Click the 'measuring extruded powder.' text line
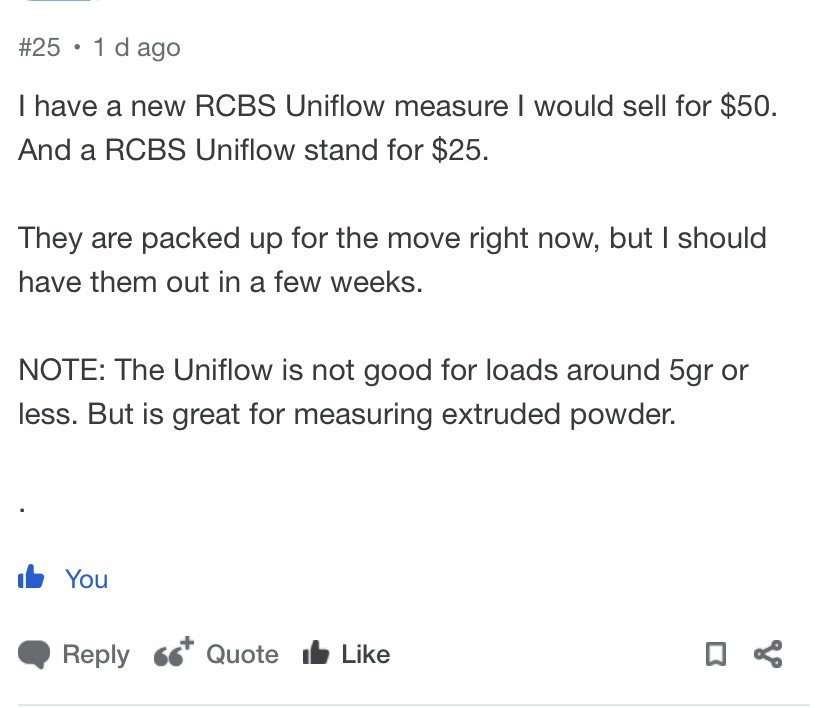Screen dimensions: 828x708 (485, 414)
